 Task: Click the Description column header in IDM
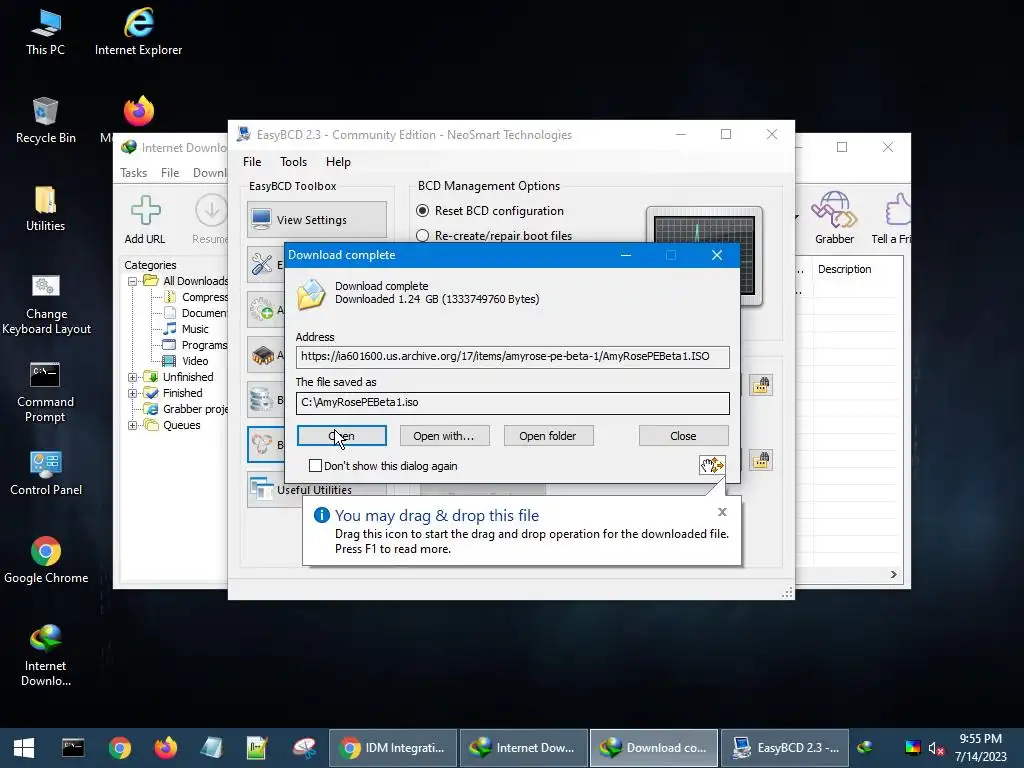click(858, 269)
